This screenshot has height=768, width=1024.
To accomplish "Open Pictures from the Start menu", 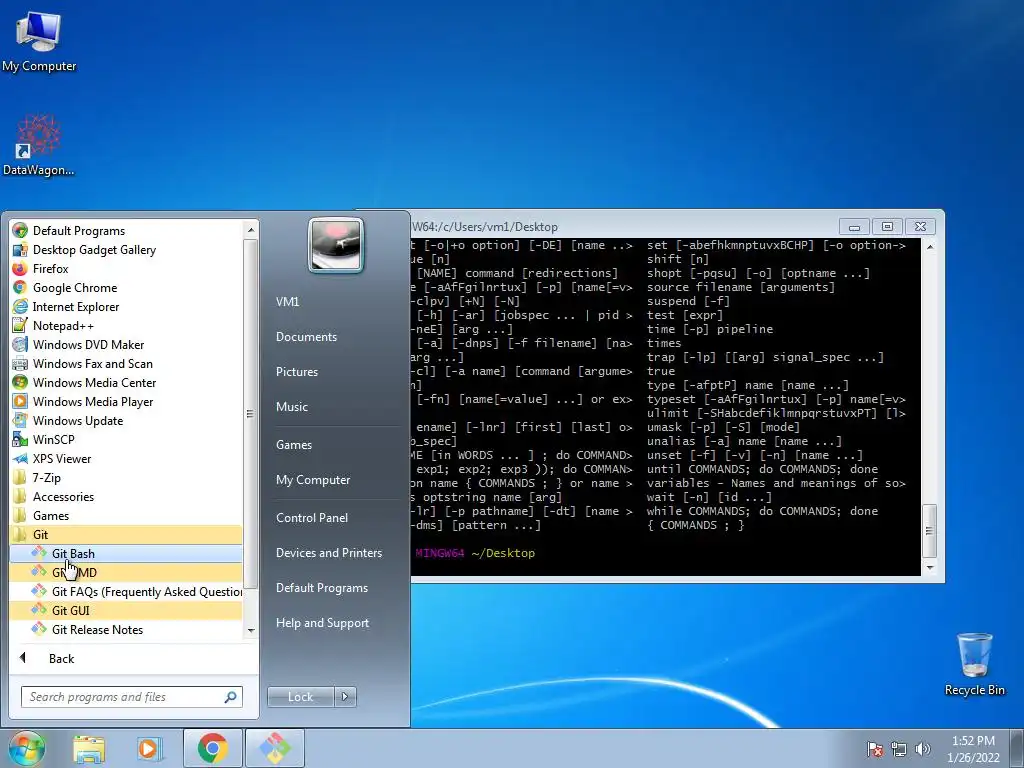I will 296,372.
